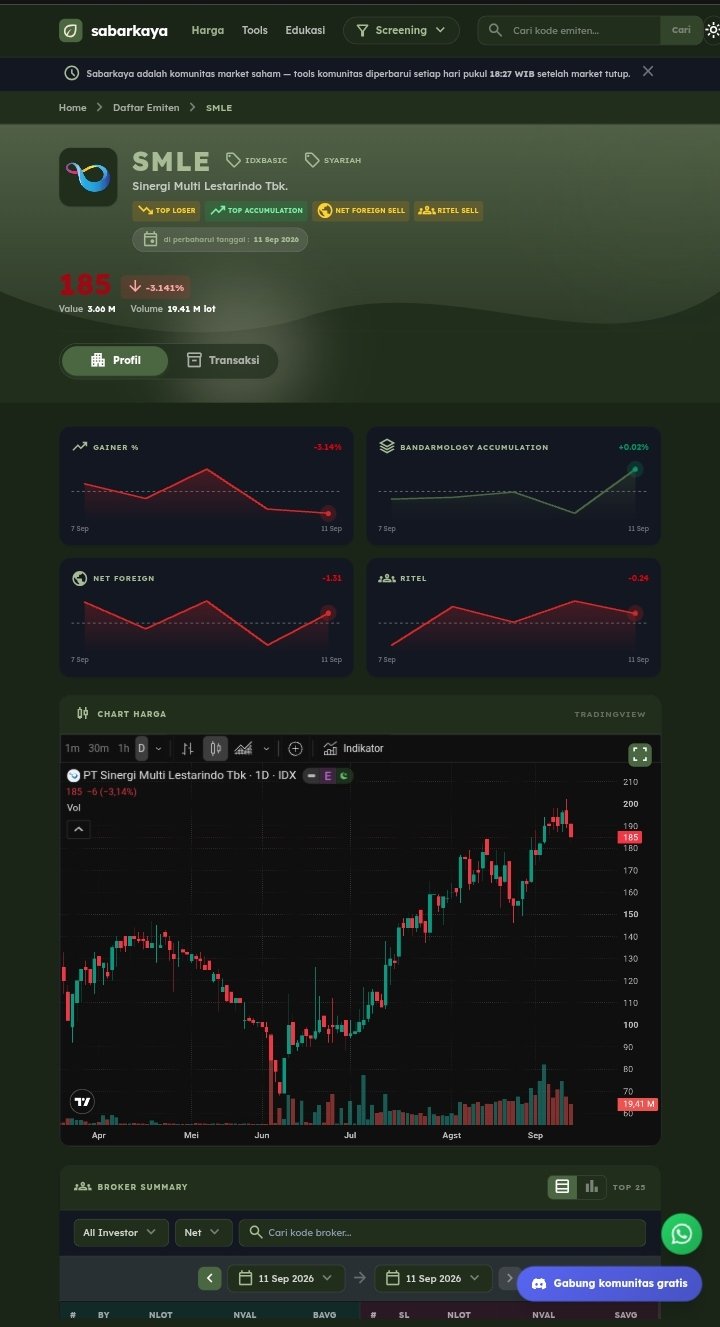Toggle fullscreen chart mode

pos(640,755)
